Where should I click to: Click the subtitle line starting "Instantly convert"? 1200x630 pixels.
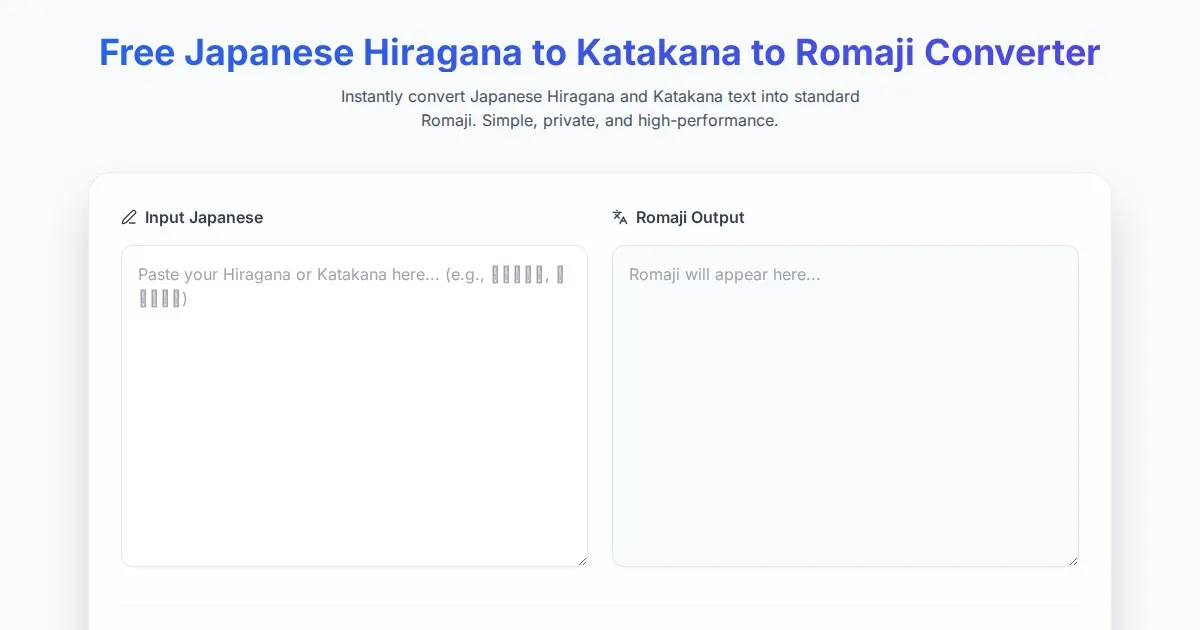pyautogui.click(x=600, y=97)
